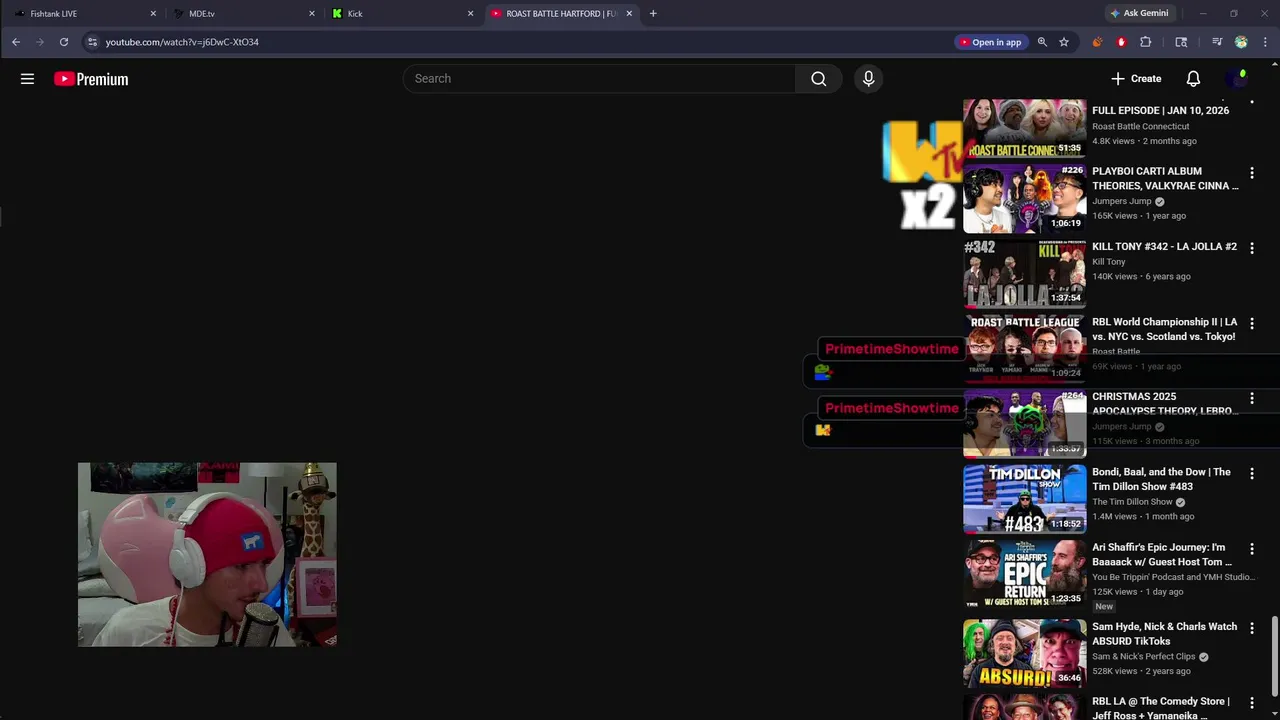Open Chrome three-dot menu
This screenshot has width=1280, height=720.
coord(1265,42)
